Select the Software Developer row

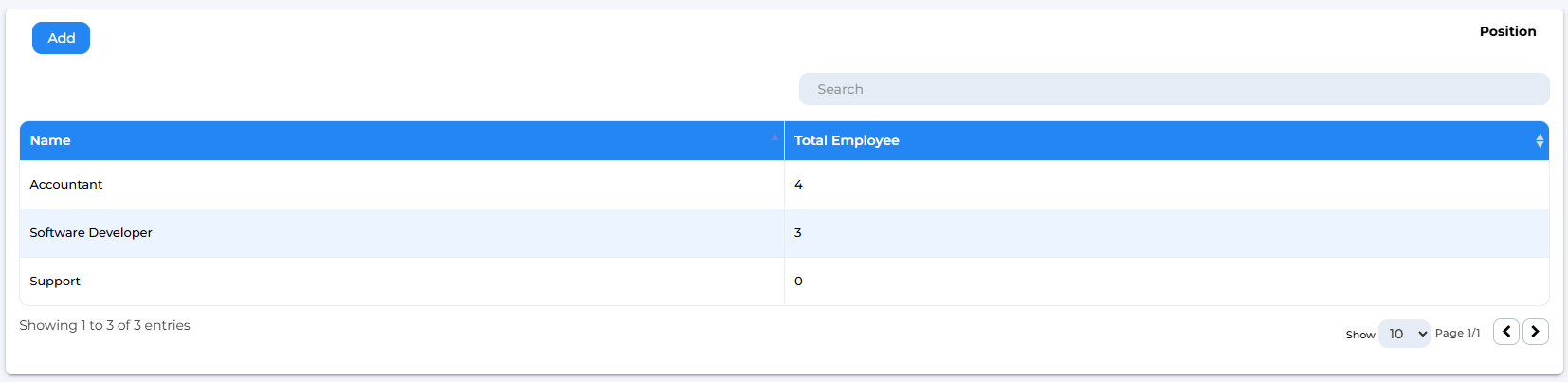[784, 233]
